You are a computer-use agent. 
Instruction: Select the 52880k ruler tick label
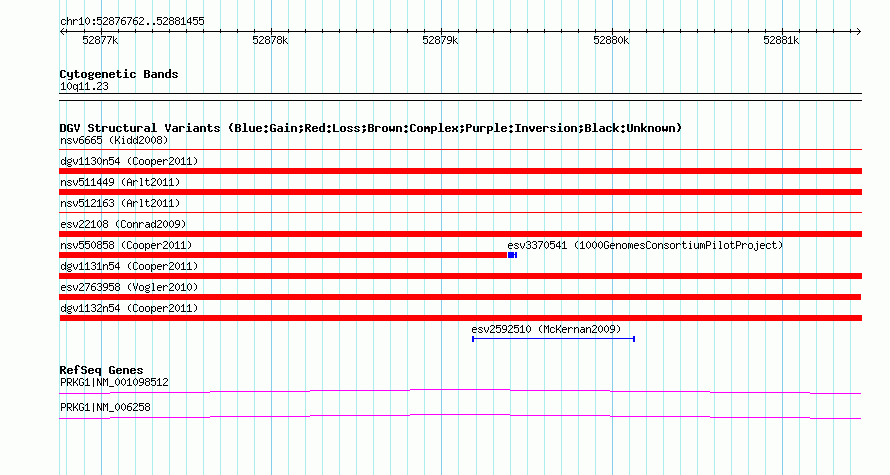coord(611,40)
